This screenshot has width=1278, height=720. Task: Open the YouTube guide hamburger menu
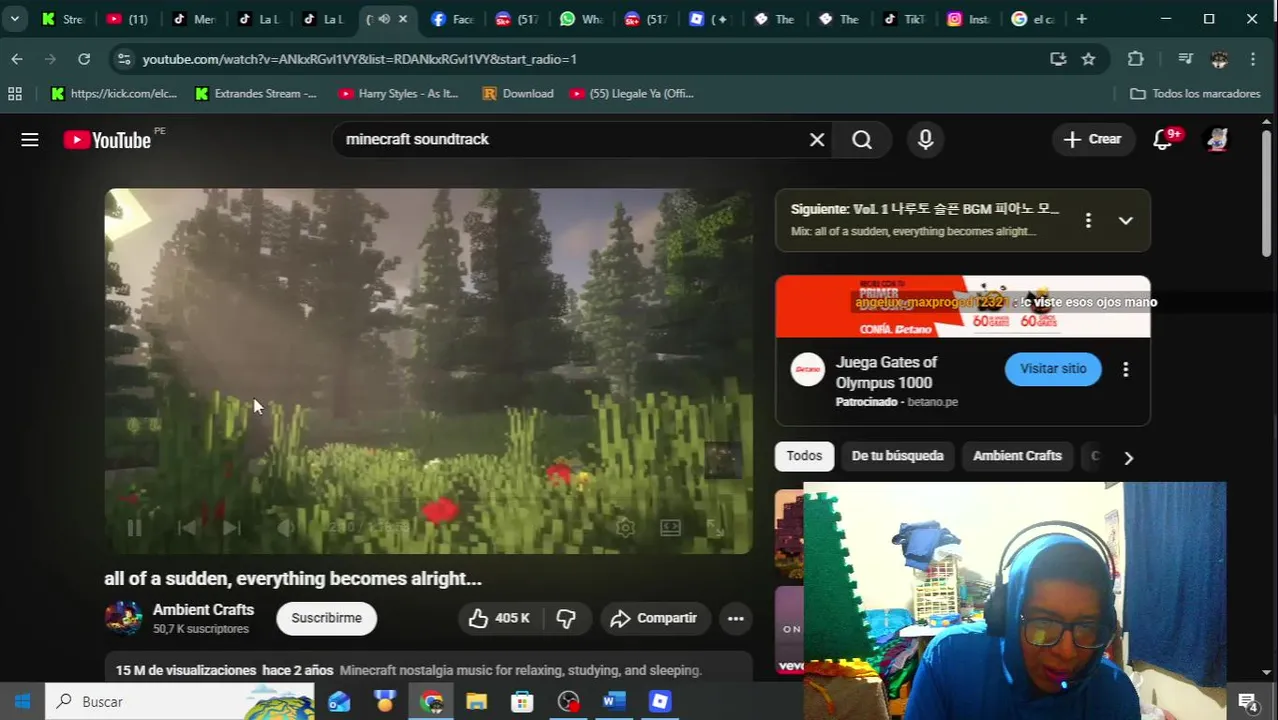click(30, 140)
